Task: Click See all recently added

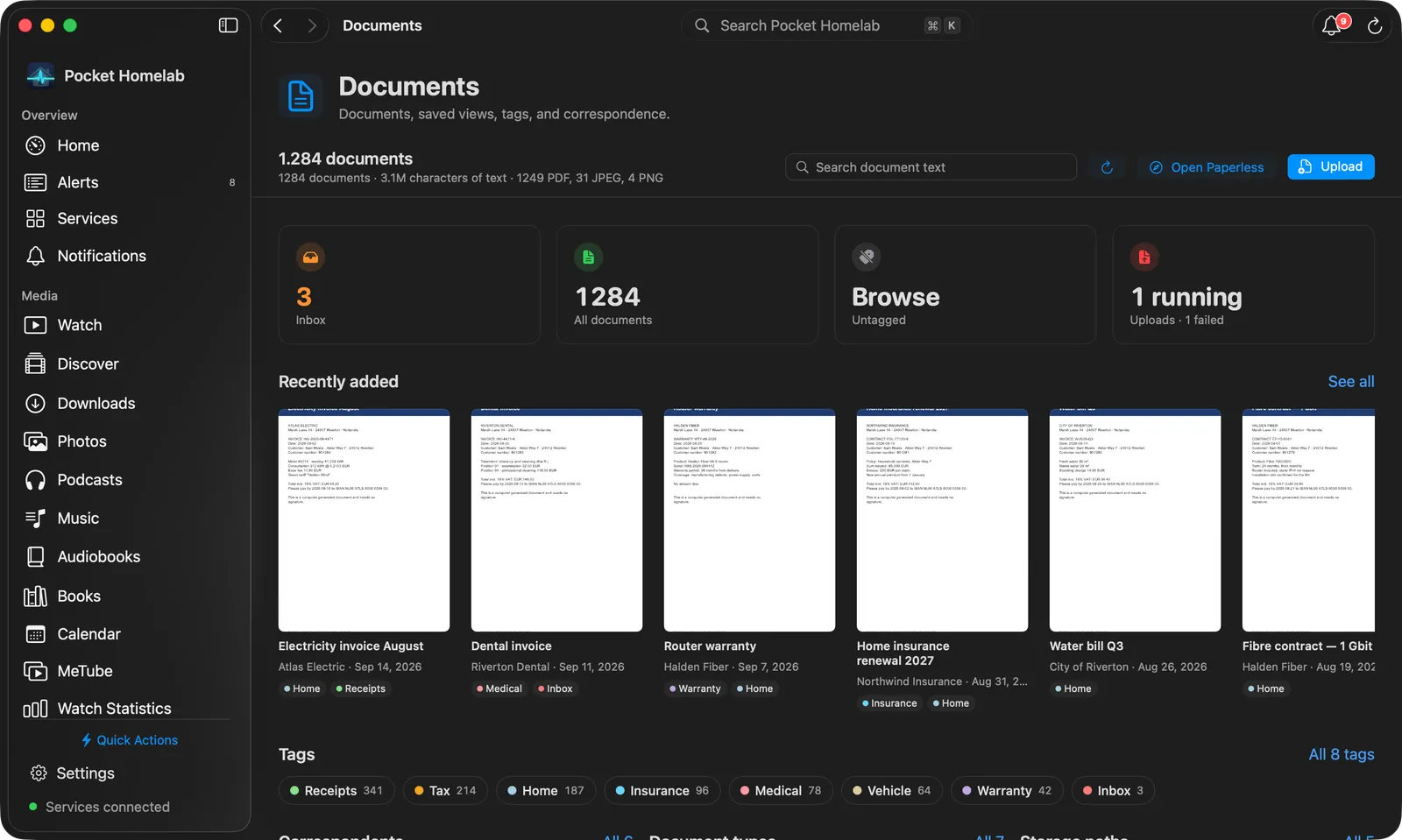Action: (1350, 382)
